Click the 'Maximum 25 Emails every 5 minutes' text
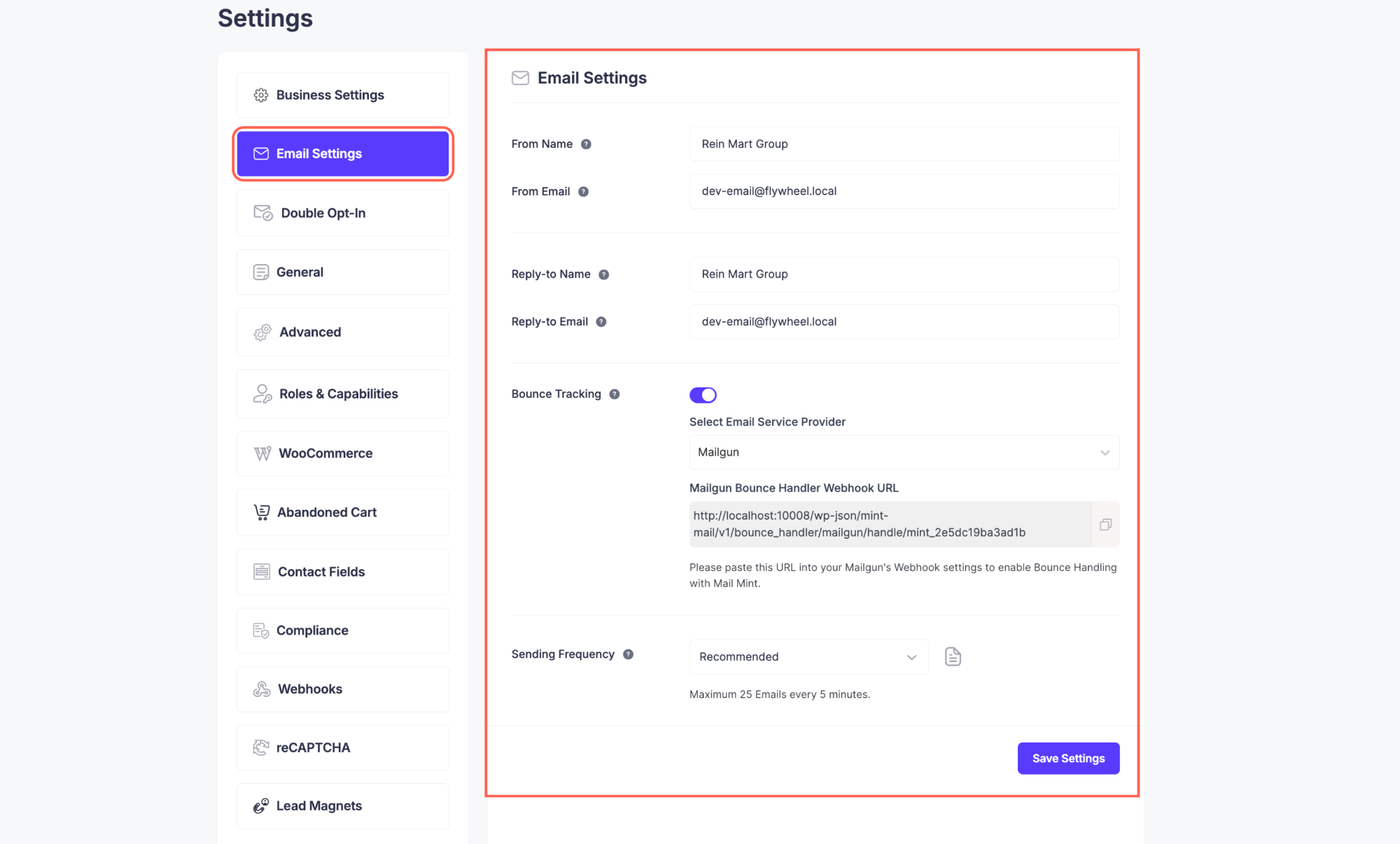 click(780, 695)
